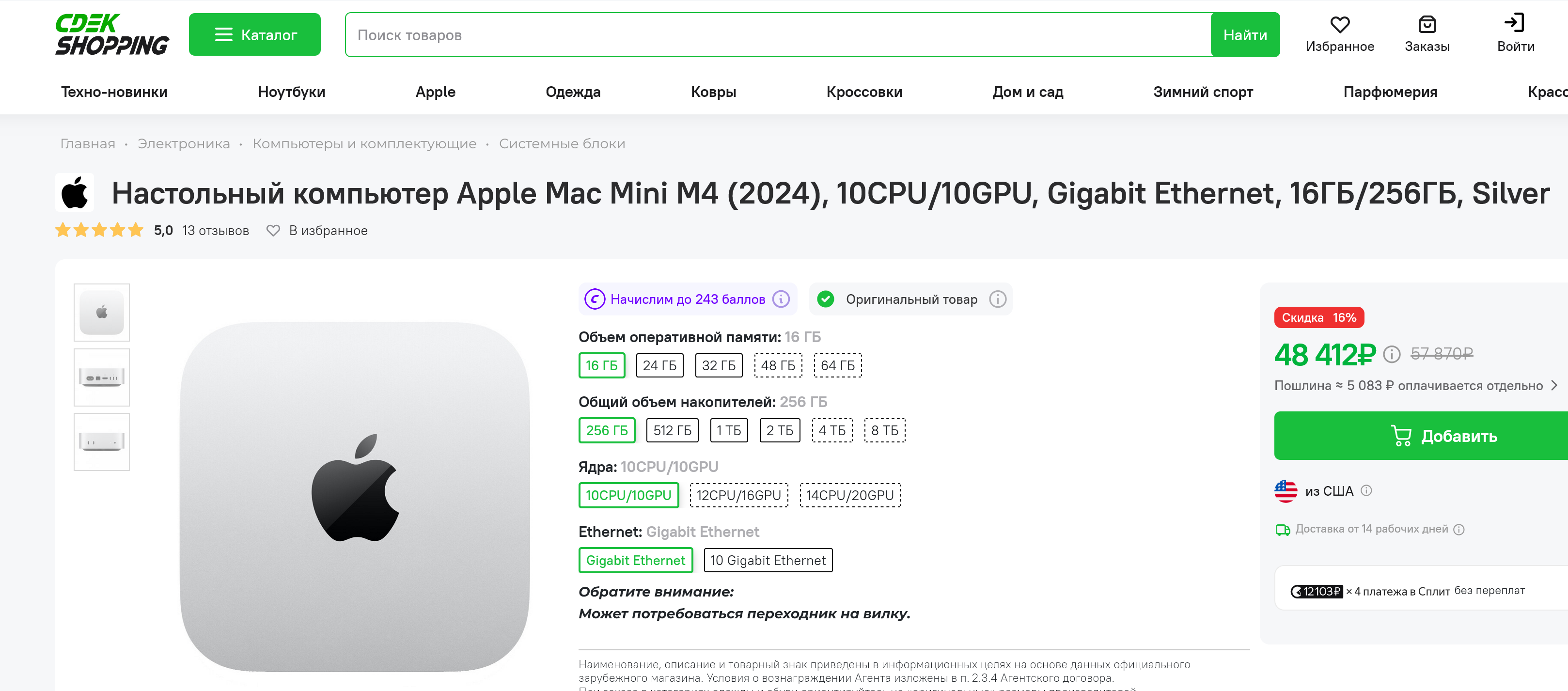Screen dimensions: 1568x691
Task: Open the Заказы bag icon
Action: (x=1427, y=25)
